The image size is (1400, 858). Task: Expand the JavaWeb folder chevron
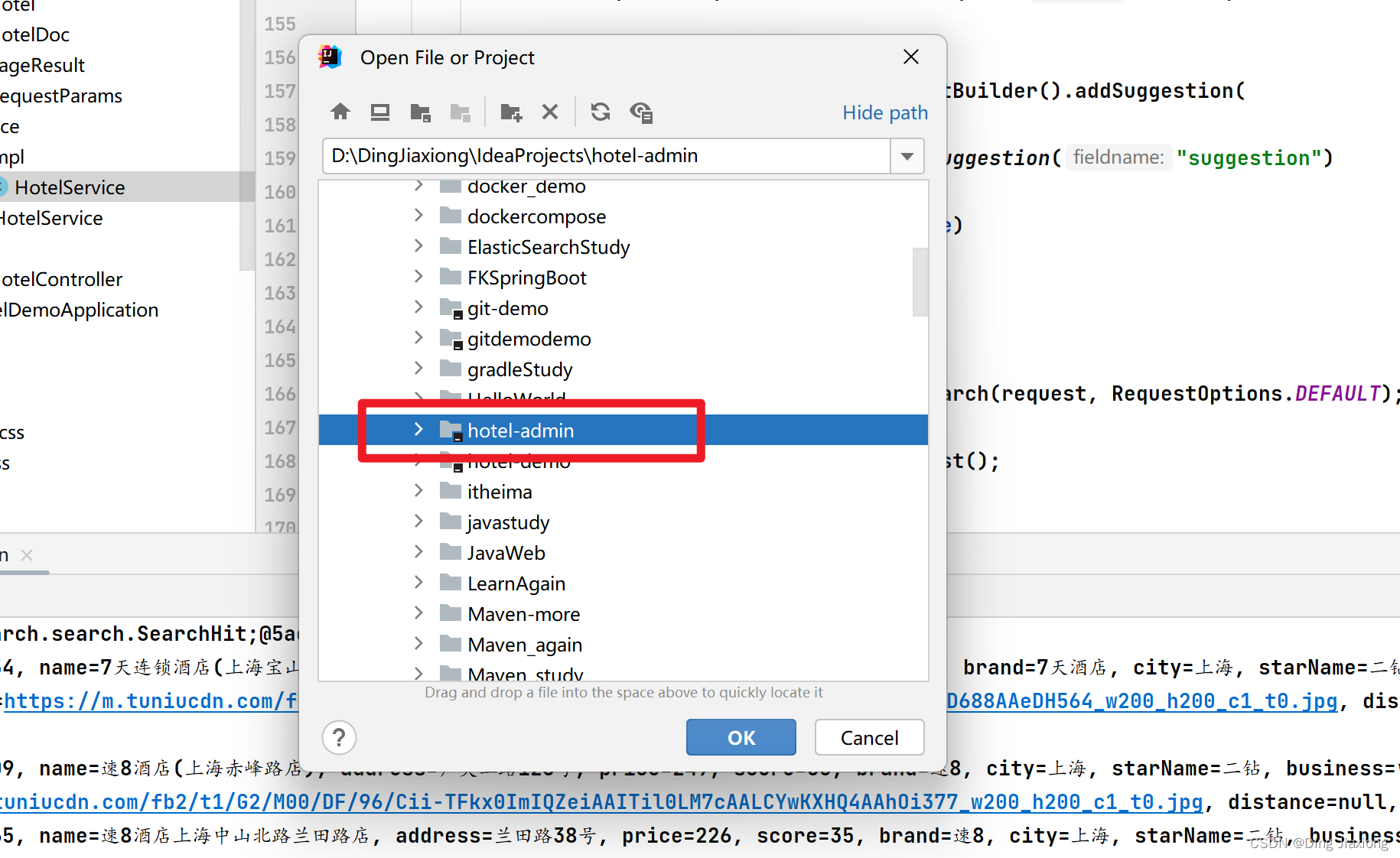point(418,552)
